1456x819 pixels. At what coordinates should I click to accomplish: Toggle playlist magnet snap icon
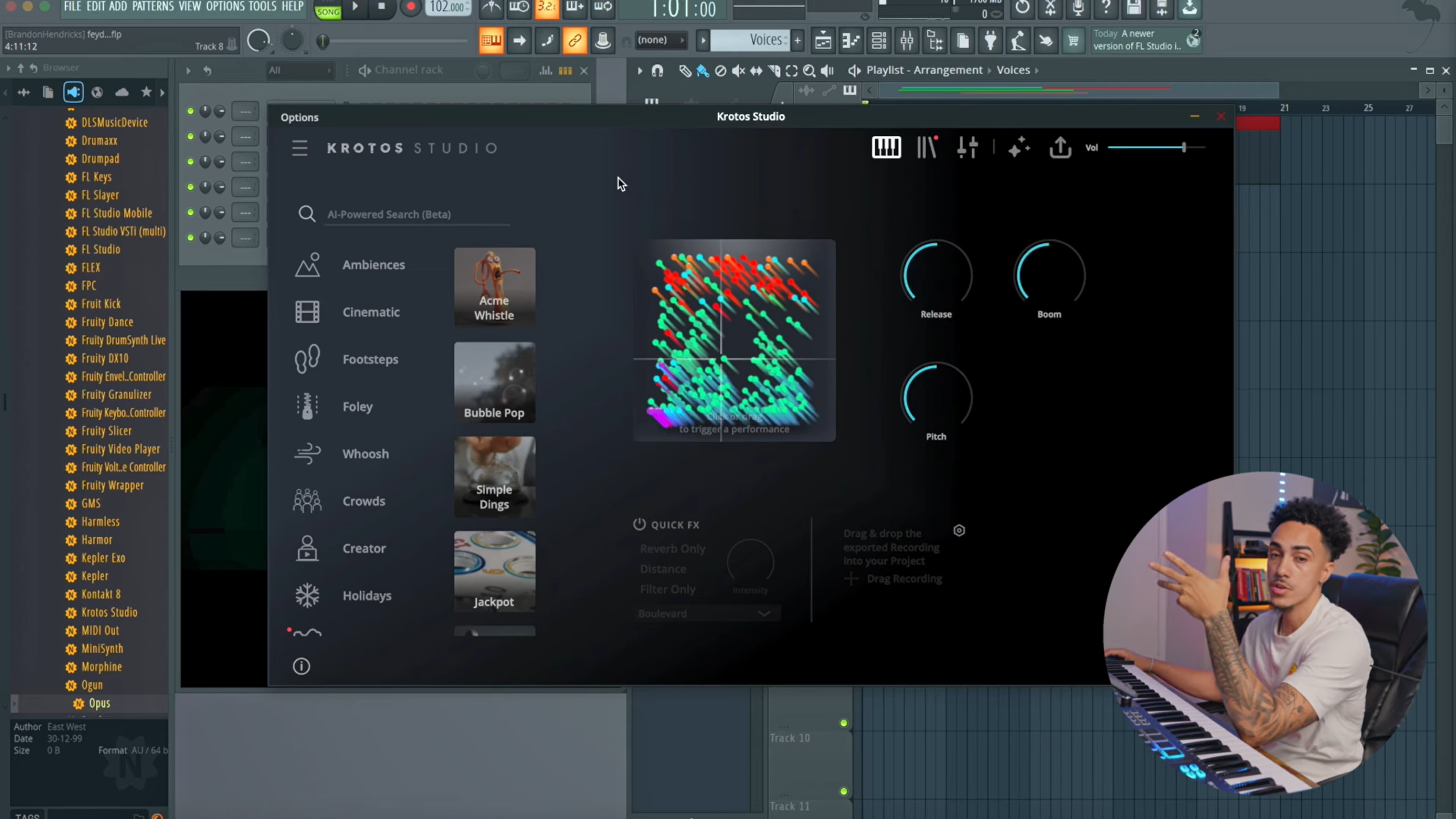(657, 71)
